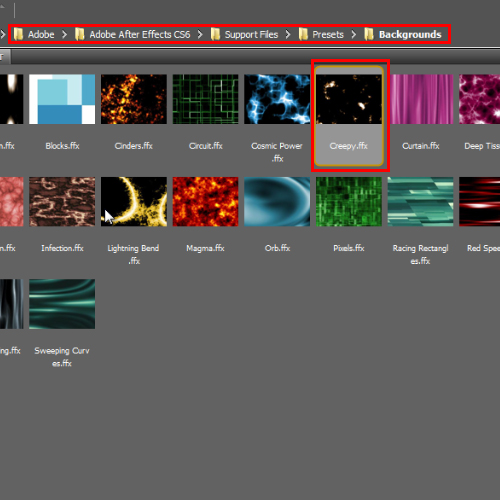This screenshot has height=500, width=500.
Task: Select Backgrounds breadcrumb label
Action: pos(410,34)
